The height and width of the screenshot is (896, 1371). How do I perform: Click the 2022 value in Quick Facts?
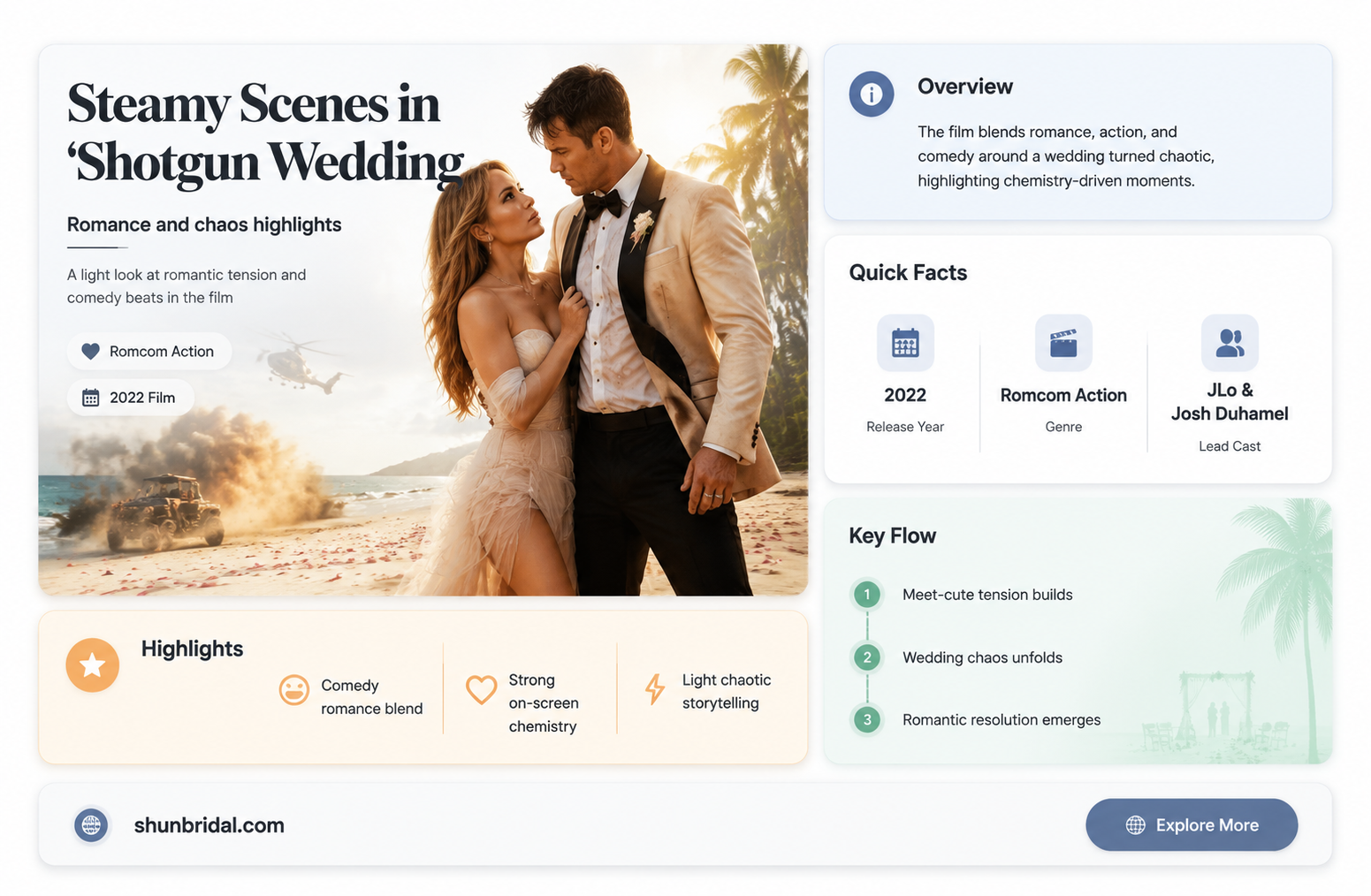pyautogui.click(x=905, y=395)
